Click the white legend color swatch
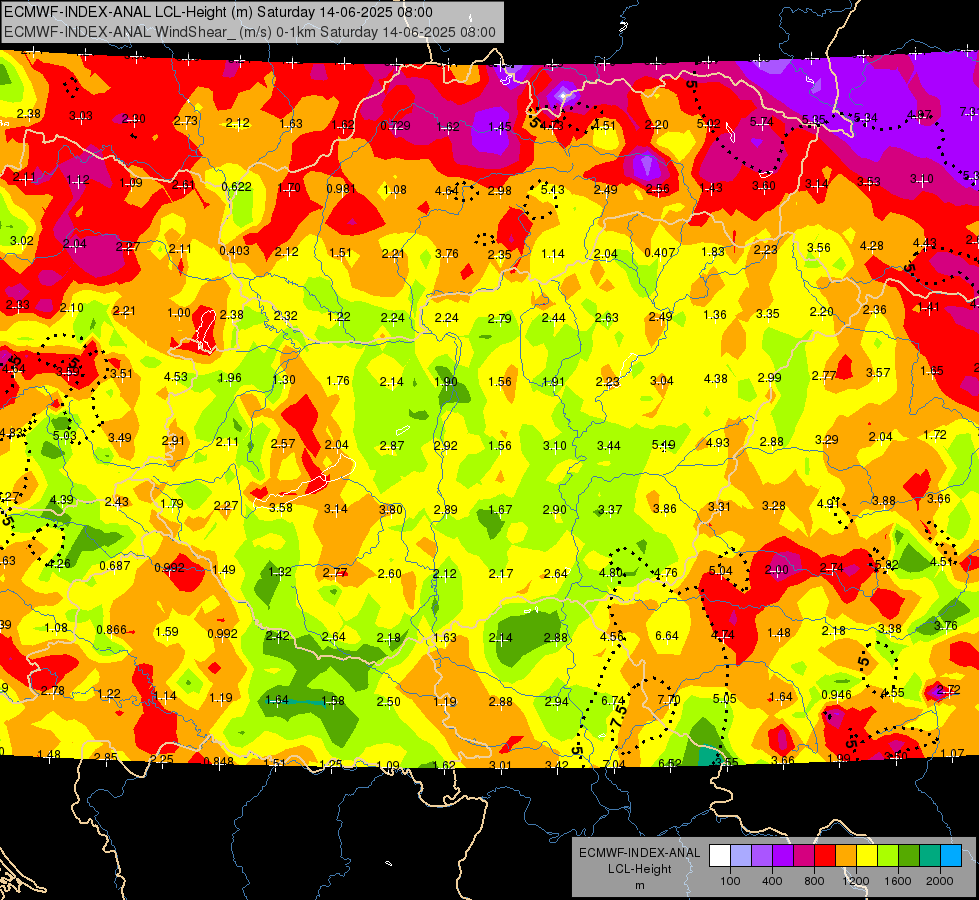Image resolution: width=979 pixels, height=900 pixels. pos(720,856)
